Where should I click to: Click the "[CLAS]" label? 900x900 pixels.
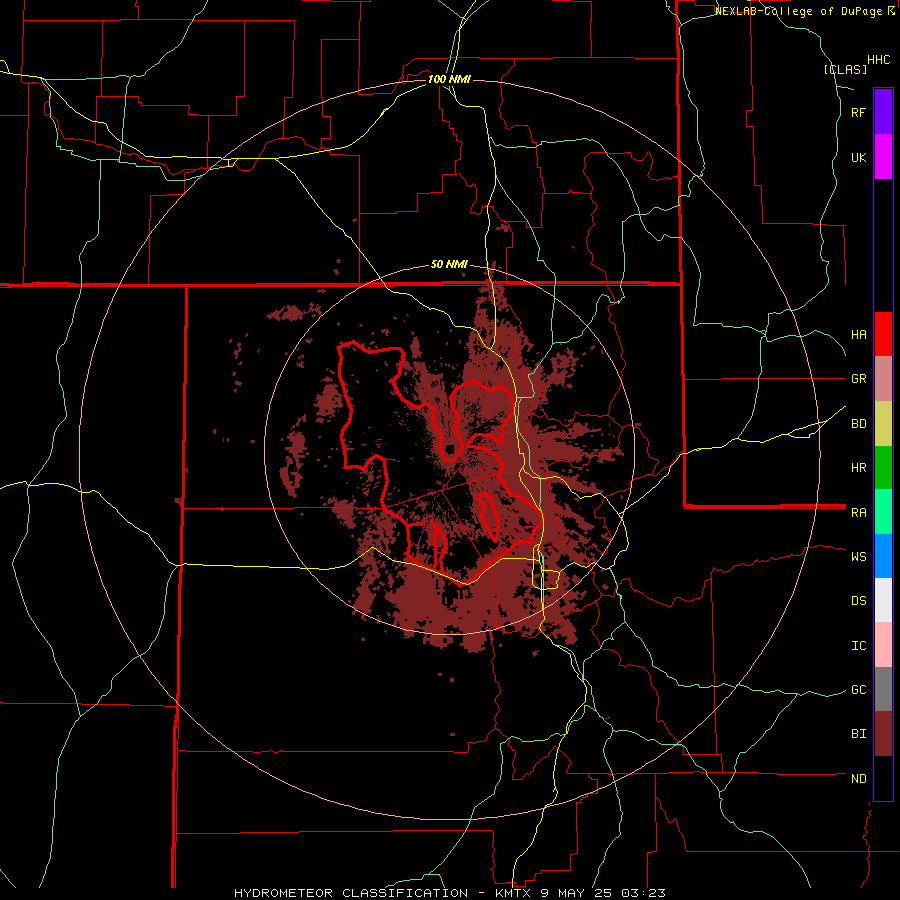tap(845, 70)
